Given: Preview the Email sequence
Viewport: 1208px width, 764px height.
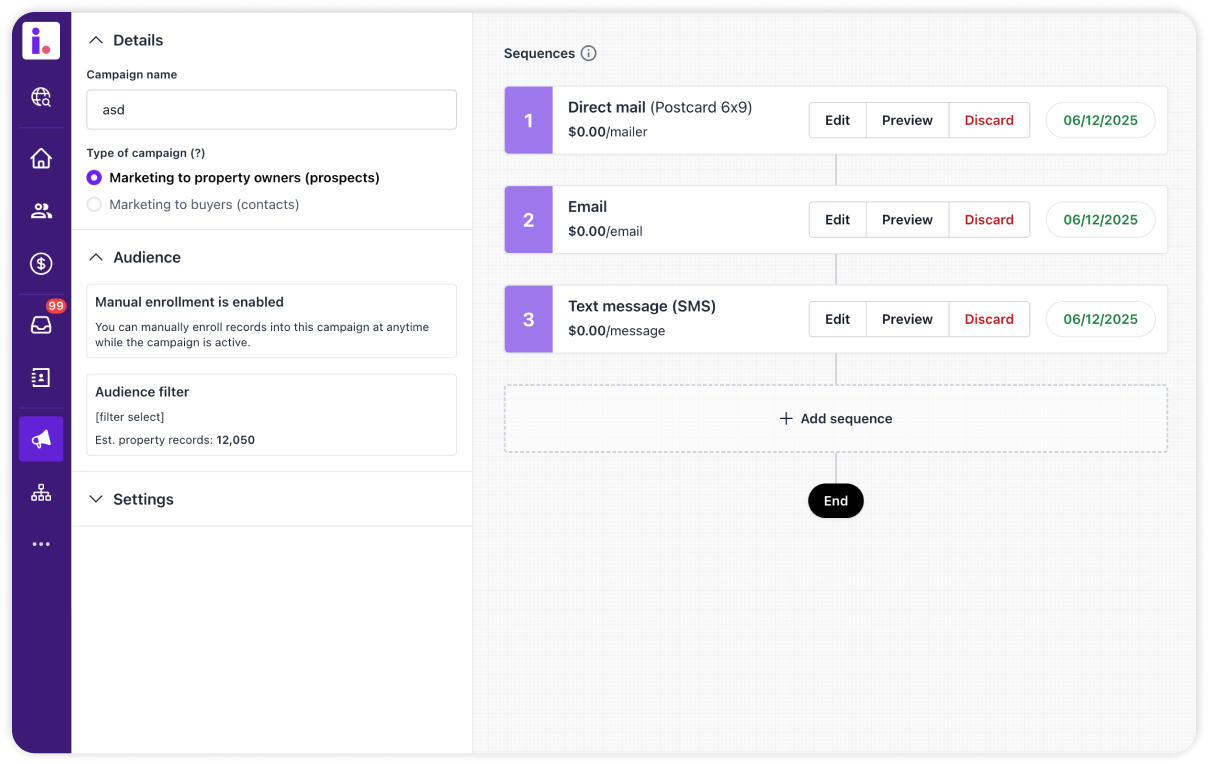Looking at the screenshot, I should pos(907,220).
